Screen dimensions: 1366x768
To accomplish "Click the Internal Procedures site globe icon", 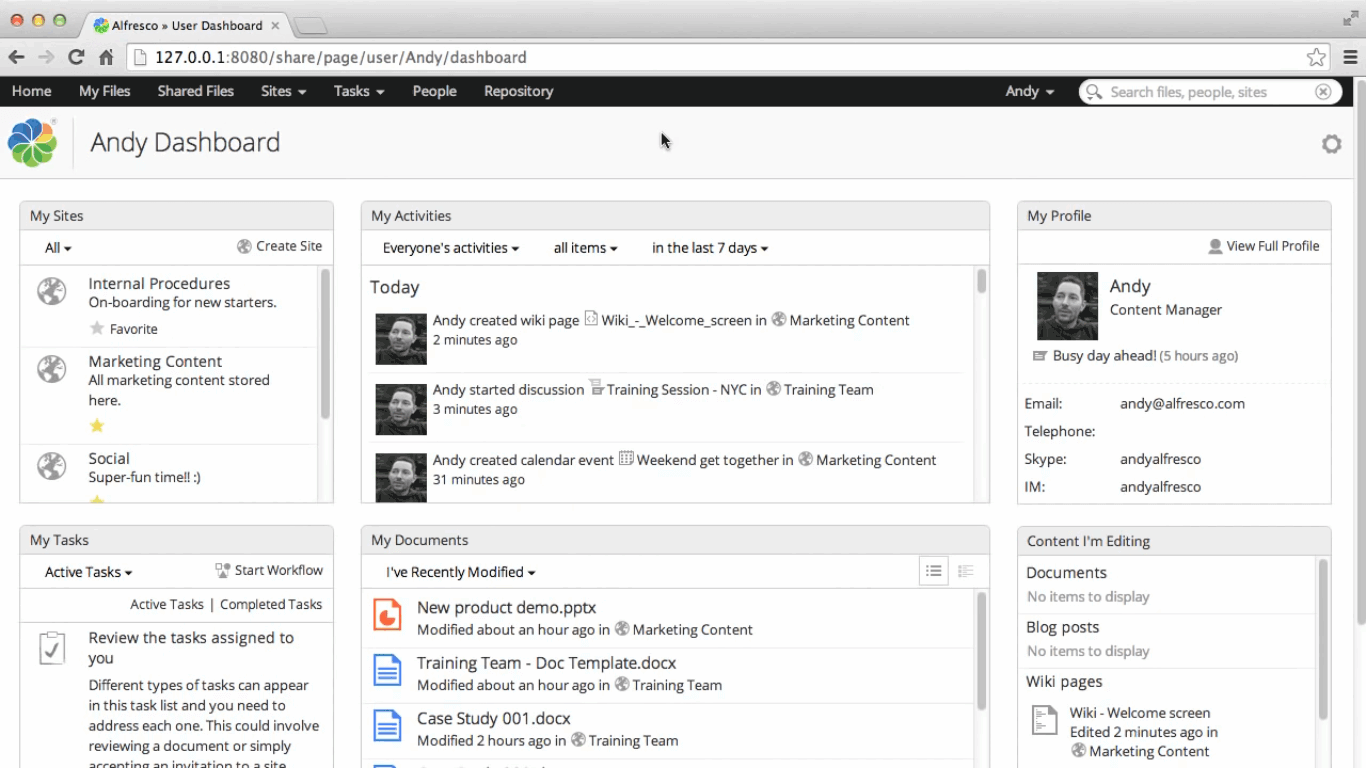I will (x=51, y=291).
